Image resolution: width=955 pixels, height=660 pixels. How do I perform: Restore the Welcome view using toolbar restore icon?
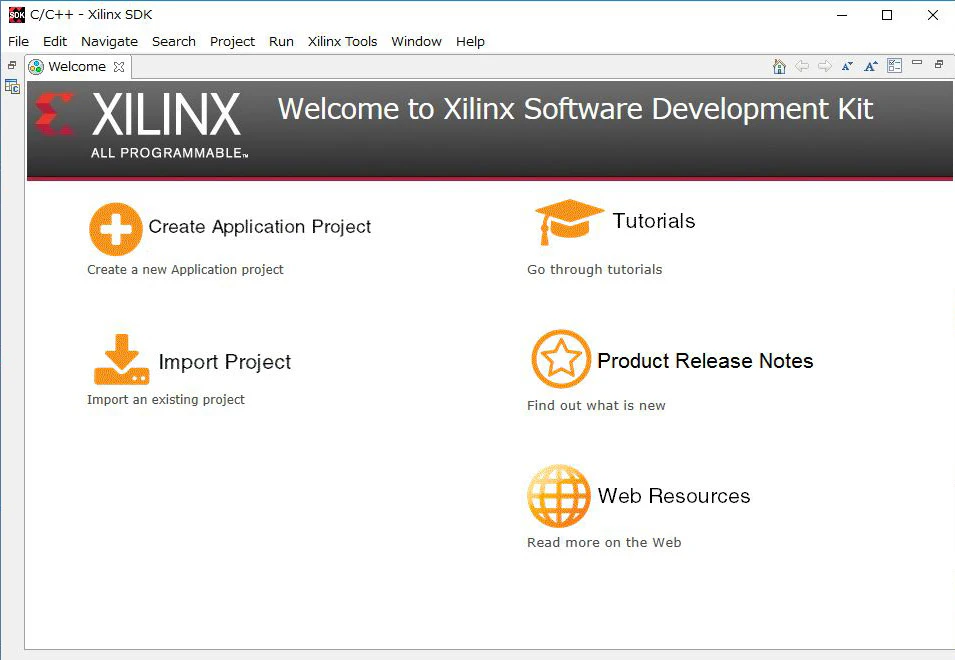[939, 63]
